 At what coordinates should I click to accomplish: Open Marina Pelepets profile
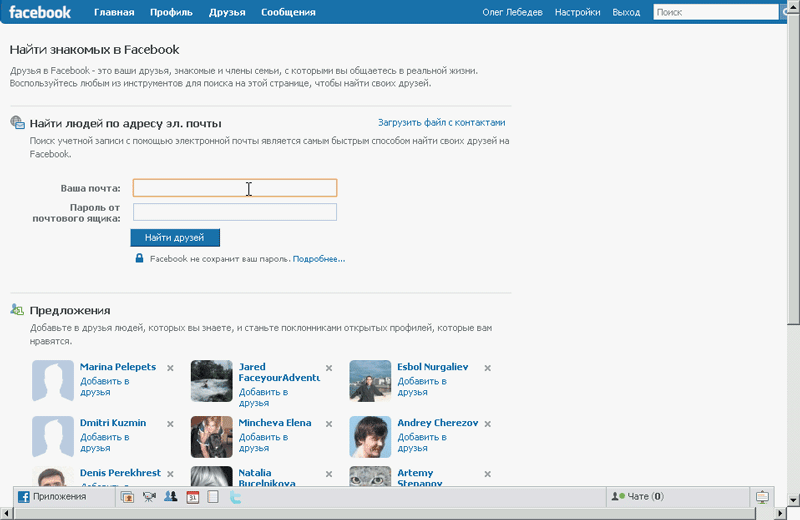coord(118,366)
